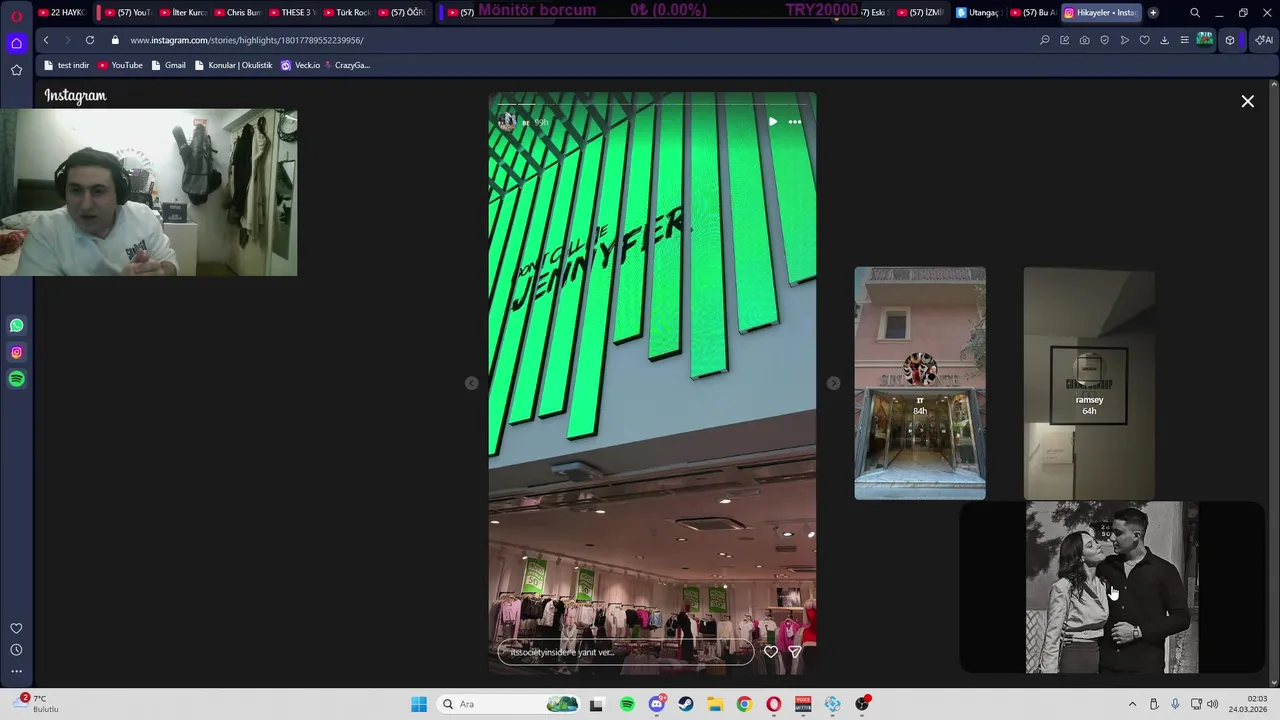
Task: Switch to the Chris Bum tab
Action: (237, 13)
